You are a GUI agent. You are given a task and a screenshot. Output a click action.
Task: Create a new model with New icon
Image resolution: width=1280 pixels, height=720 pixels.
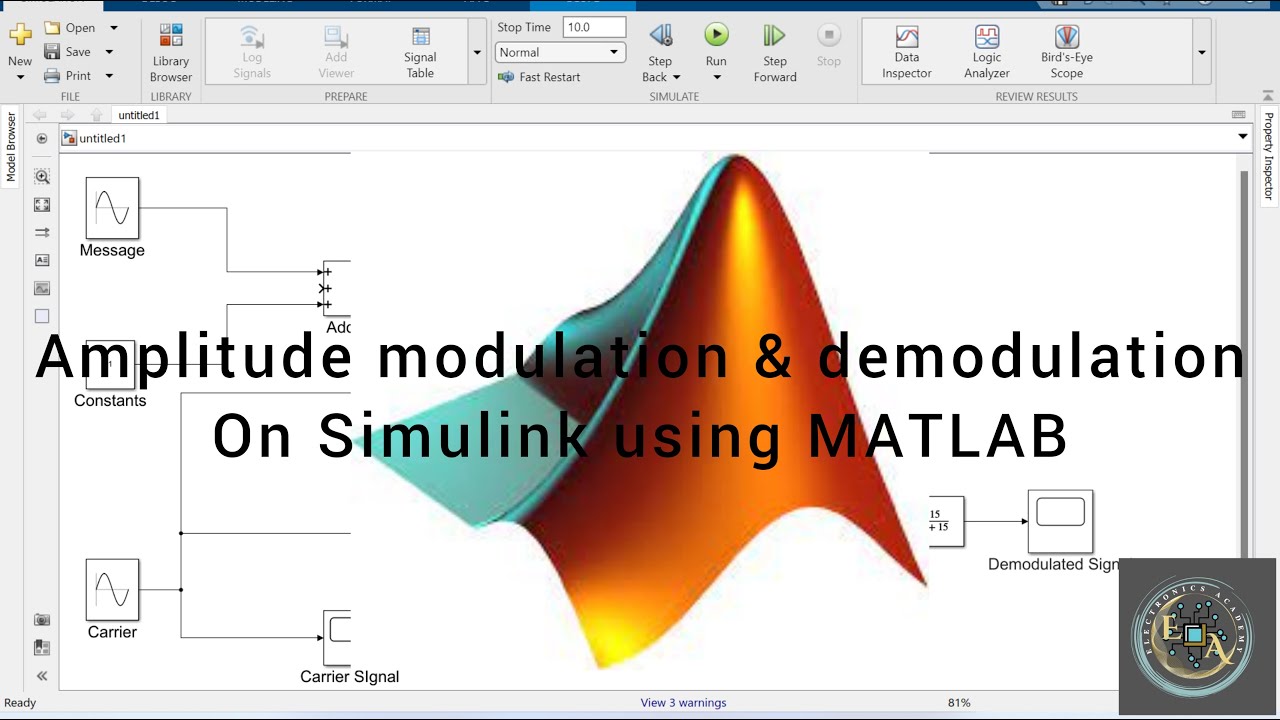click(20, 36)
